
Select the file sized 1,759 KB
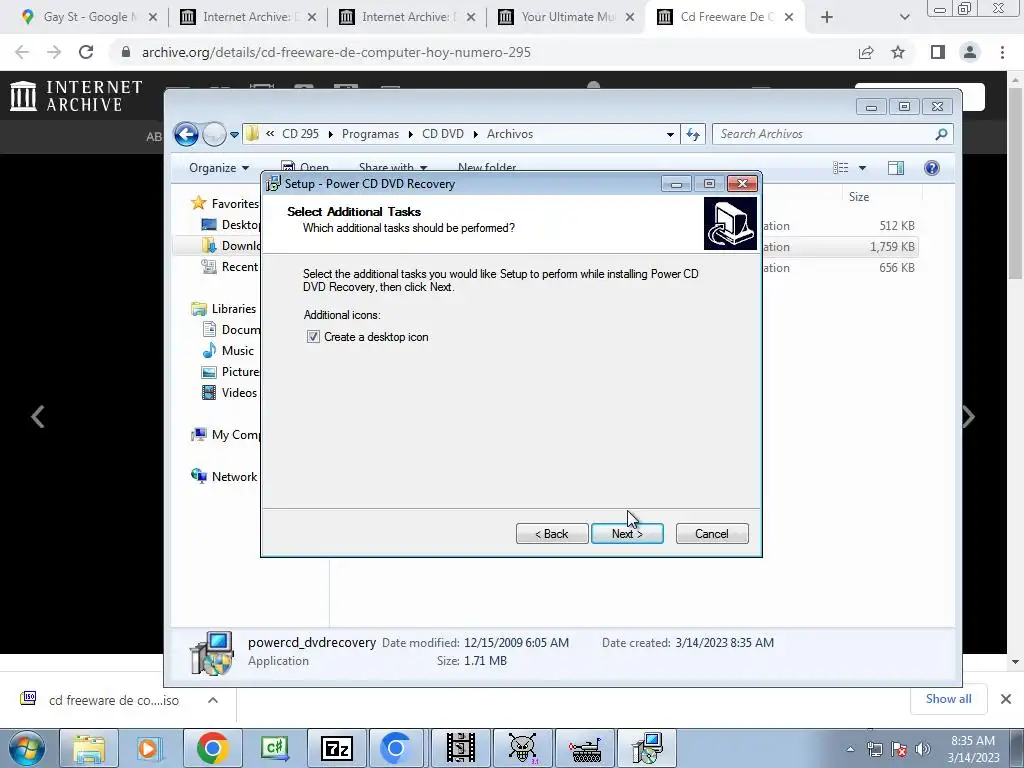coord(892,247)
